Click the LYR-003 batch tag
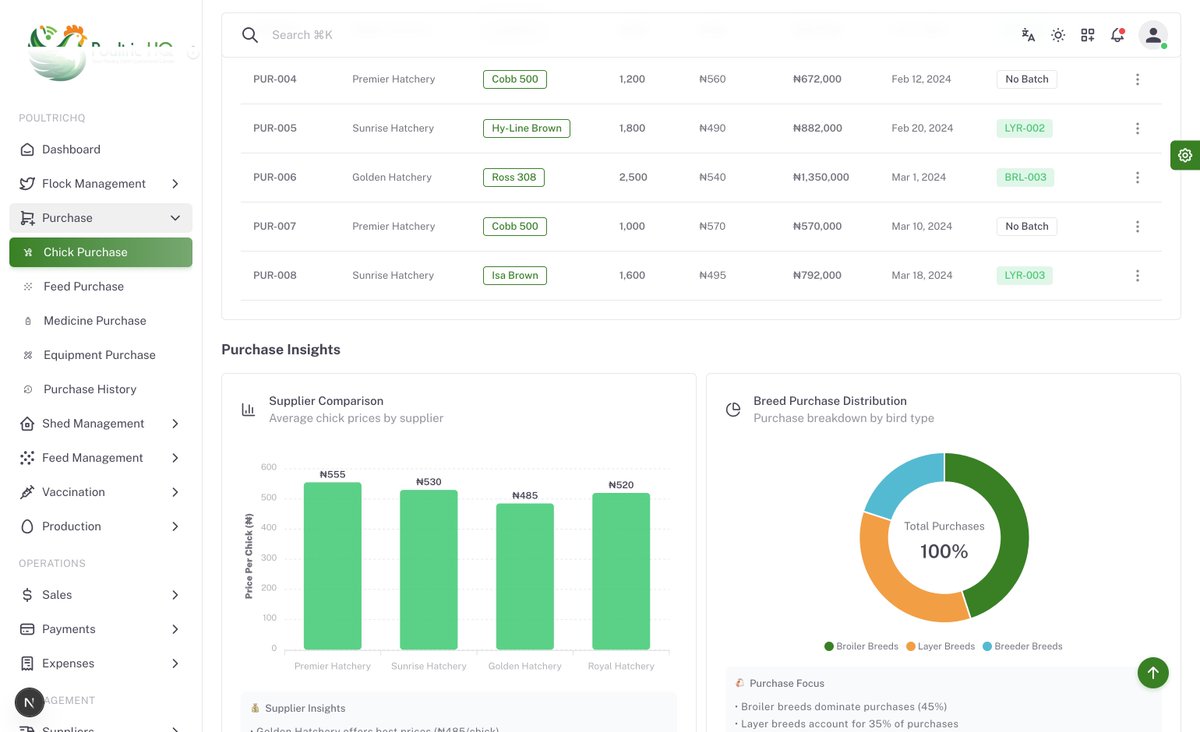The width and height of the screenshot is (1200, 732). [x=1025, y=275]
